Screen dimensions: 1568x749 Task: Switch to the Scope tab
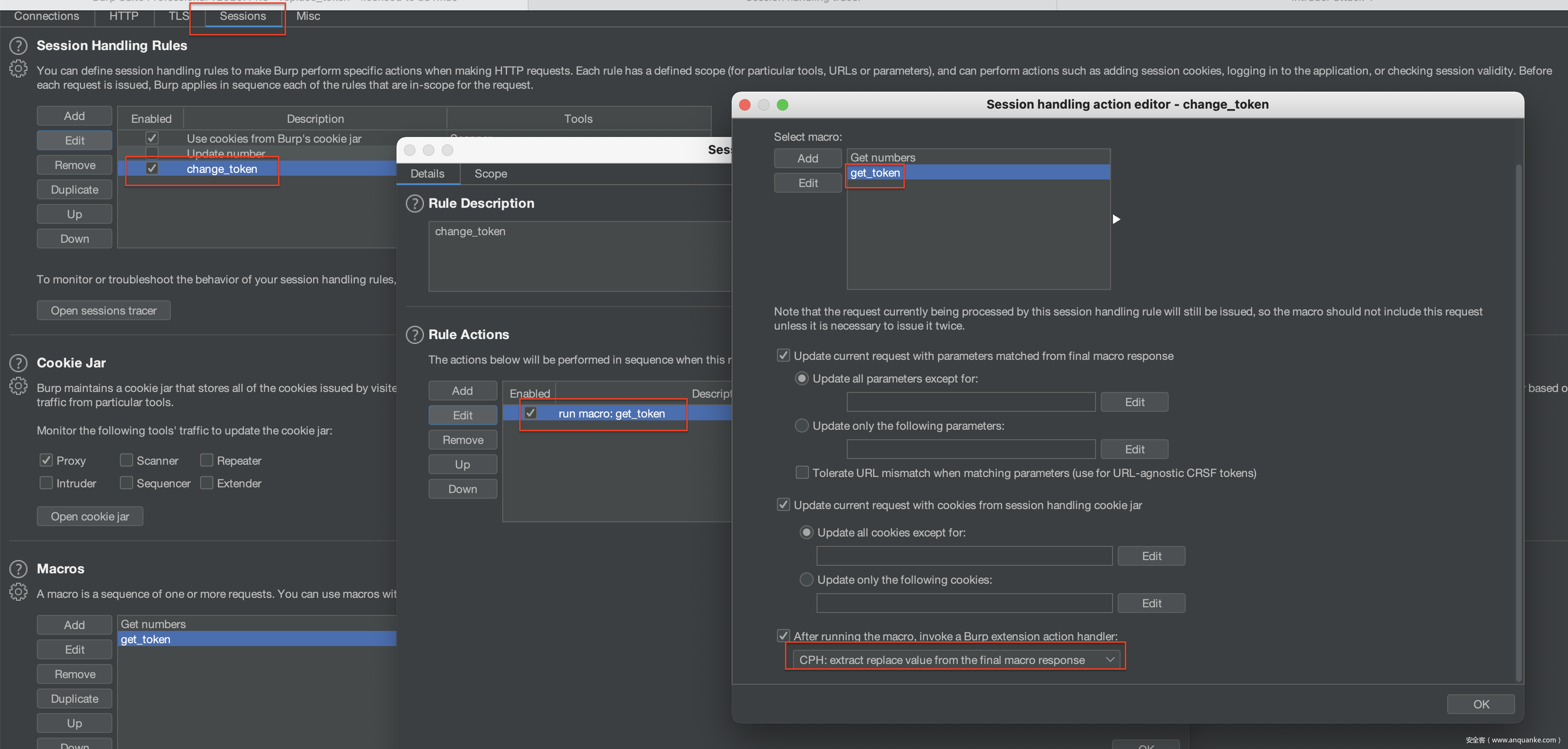coord(490,173)
